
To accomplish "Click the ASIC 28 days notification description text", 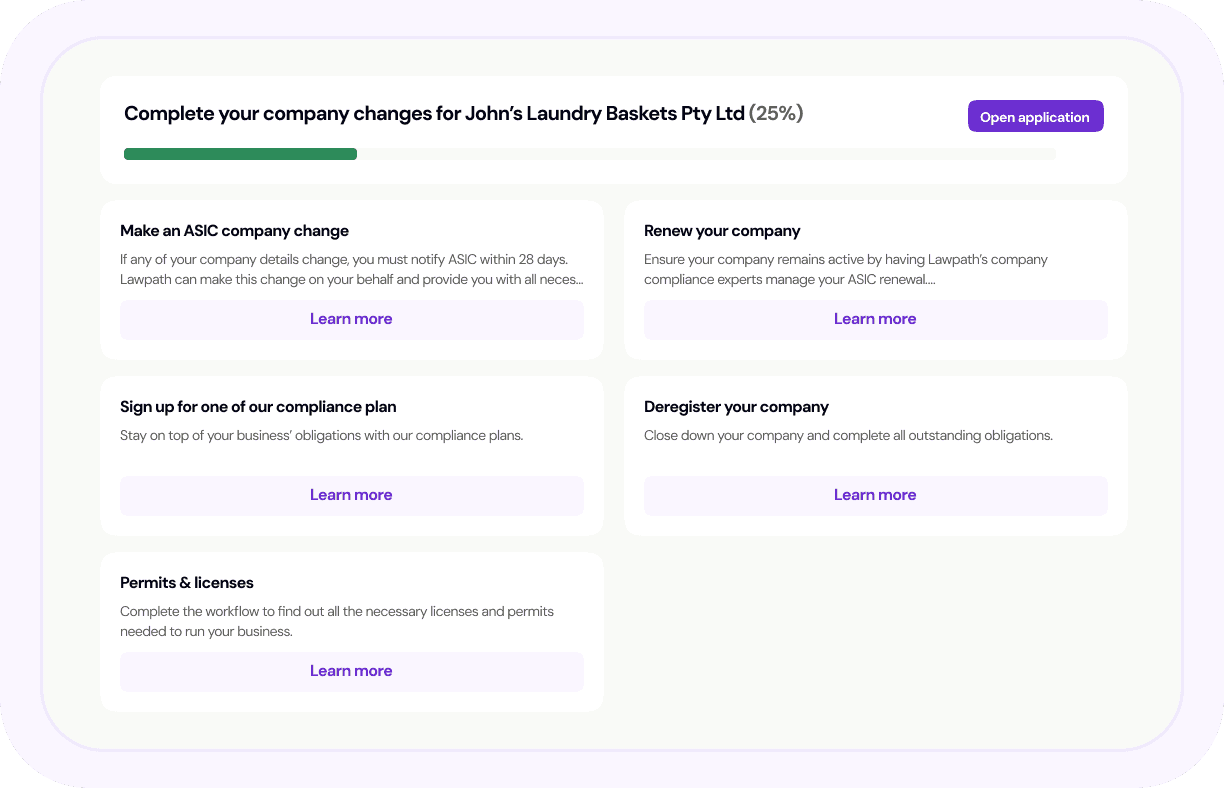I will 351,270.
